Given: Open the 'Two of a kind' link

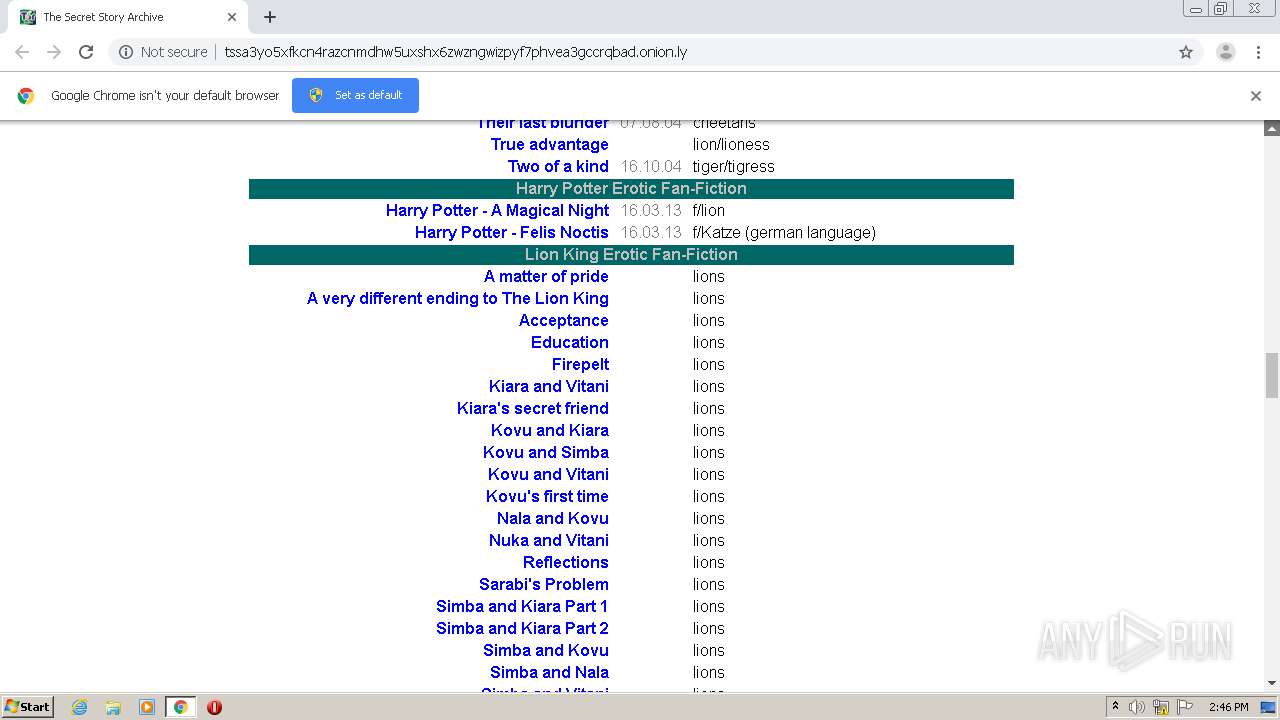Looking at the screenshot, I should tap(558, 166).
